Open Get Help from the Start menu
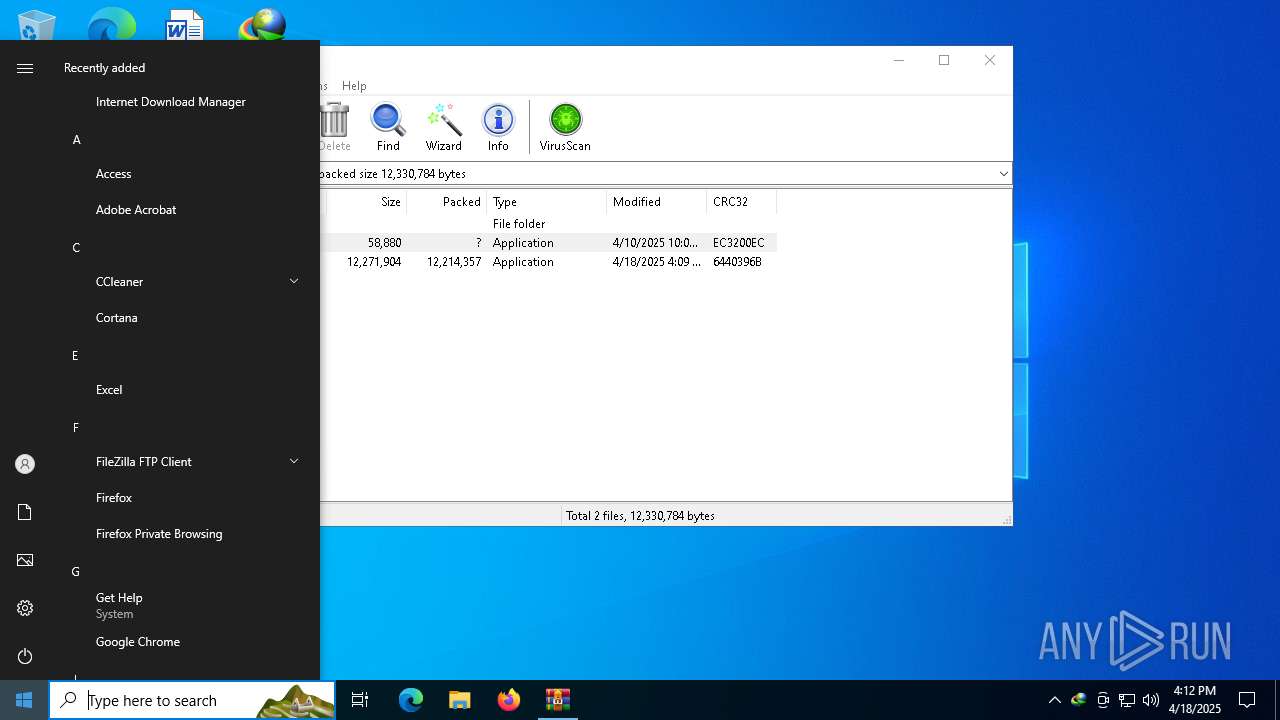Viewport: 1280px width, 720px height. pyautogui.click(x=119, y=605)
